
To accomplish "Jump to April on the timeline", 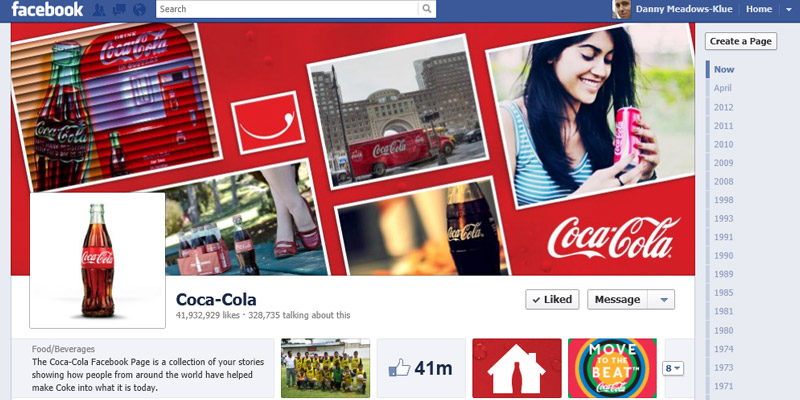I will click(722, 88).
